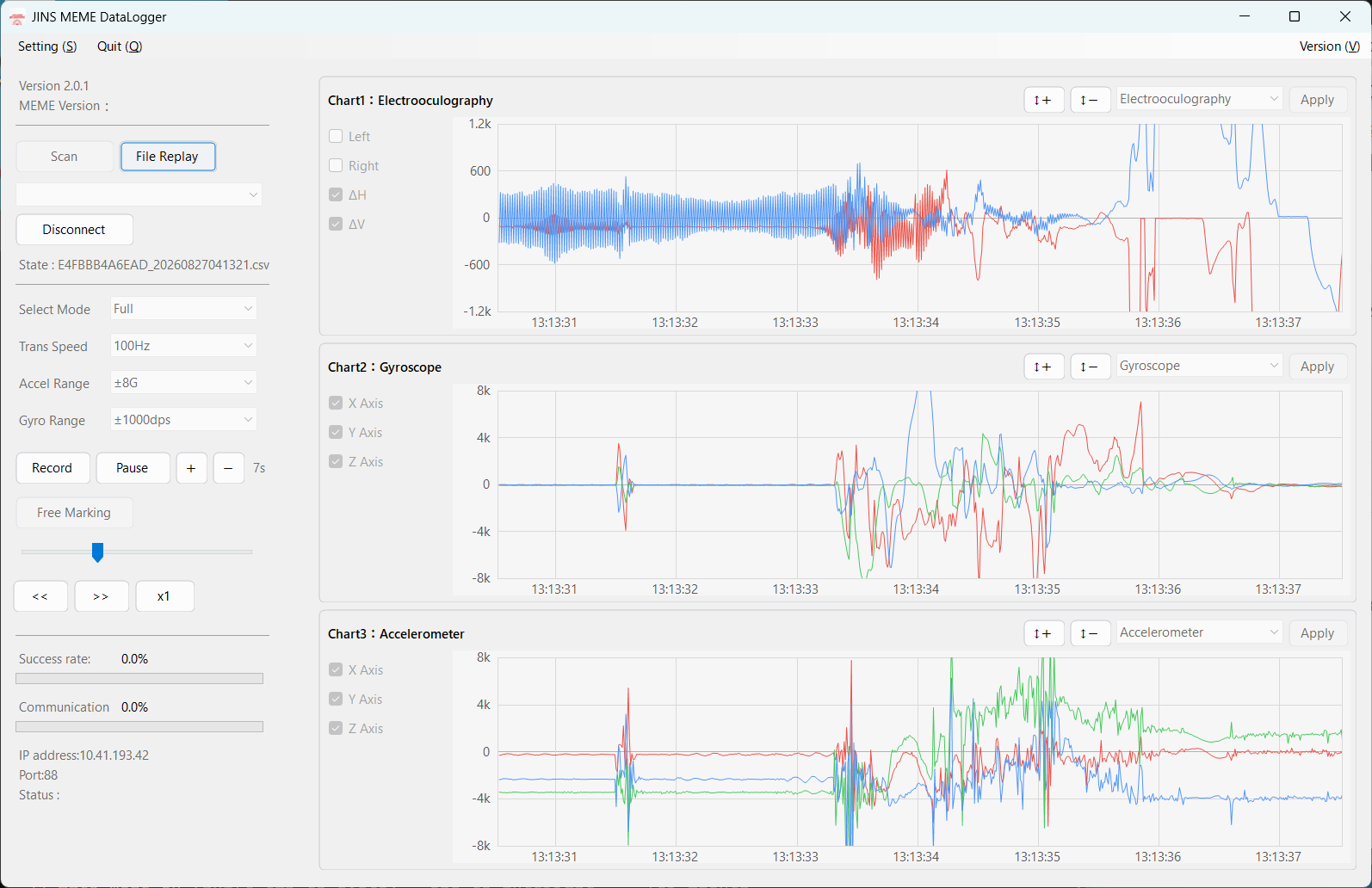Open the Select Mode dropdown
This screenshot has width=1372, height=888.
tap(183, 309)
